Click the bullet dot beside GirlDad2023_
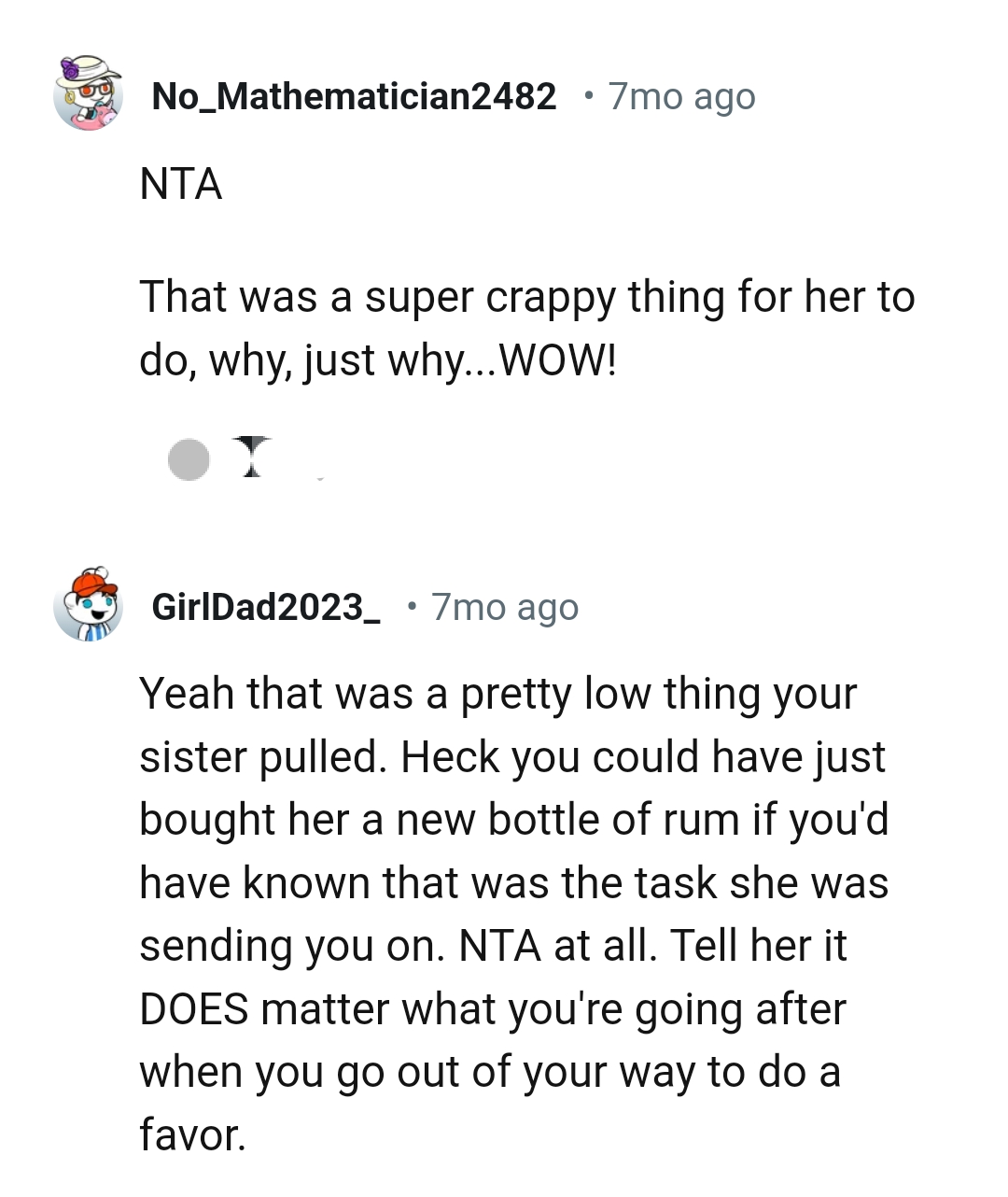Screen dimensions: 1008x1197 [411, 607]
